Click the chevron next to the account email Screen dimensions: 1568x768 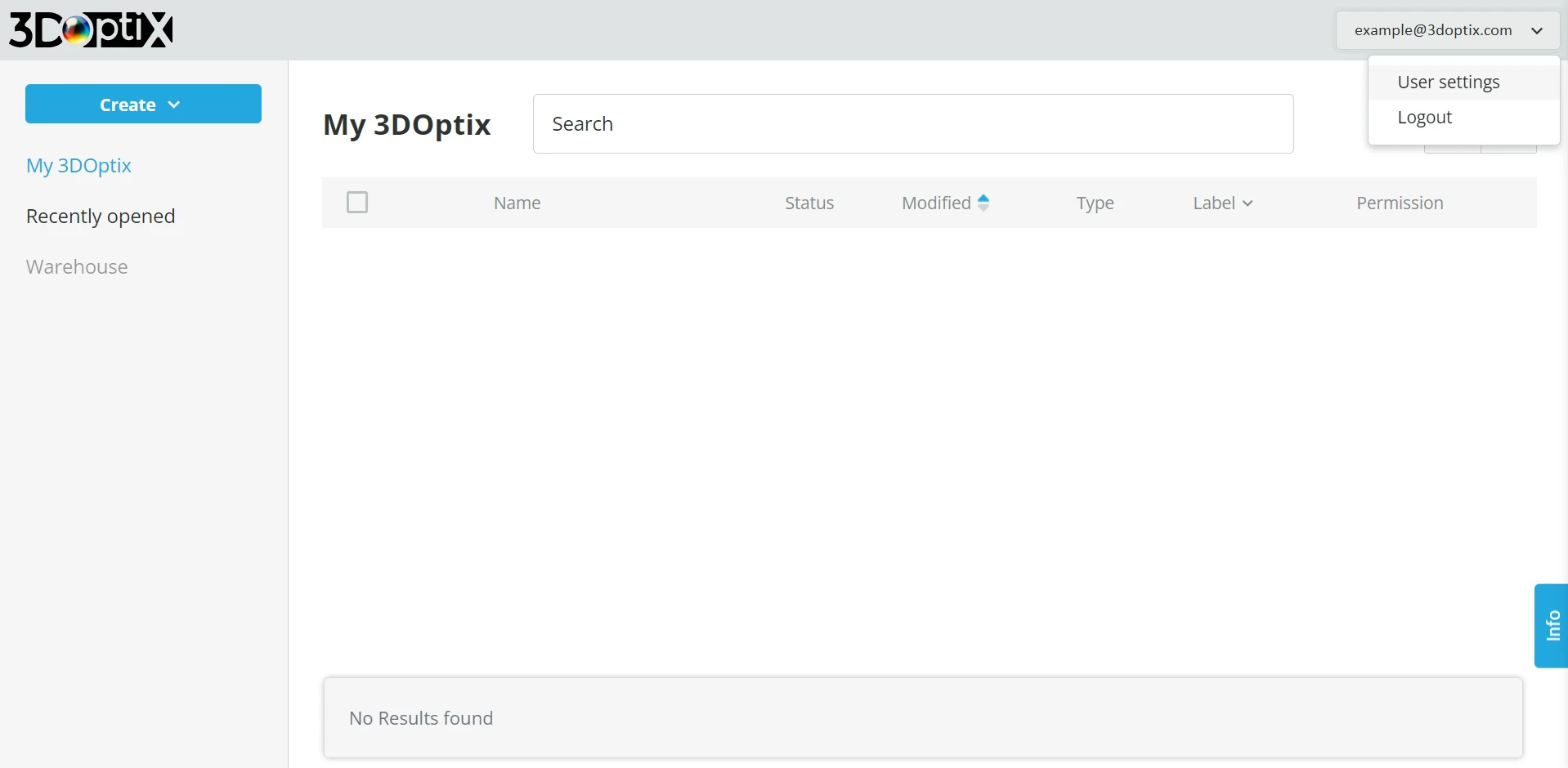(1537, 31)
